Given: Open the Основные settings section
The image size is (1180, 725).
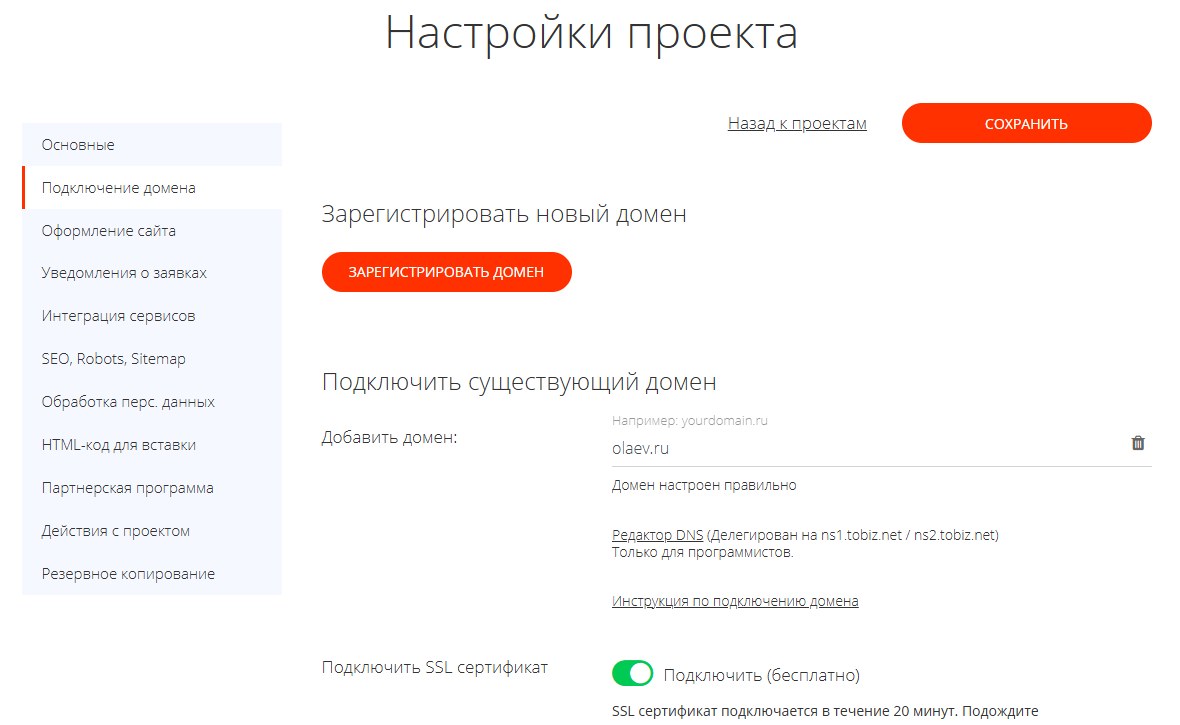Looking at the screenshot, I should click(x=152, y=145).
